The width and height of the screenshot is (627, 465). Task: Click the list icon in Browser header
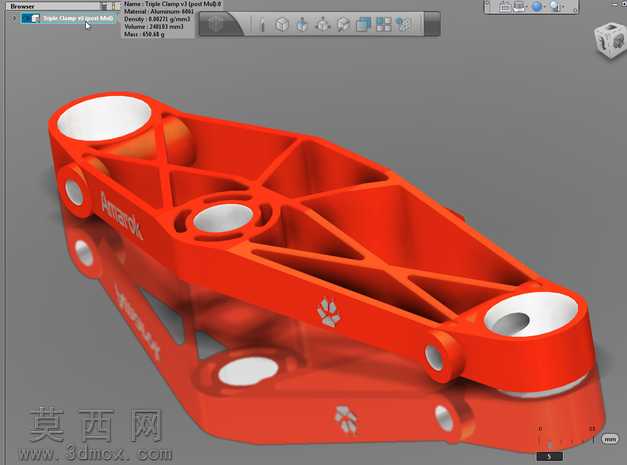(104, 6)
